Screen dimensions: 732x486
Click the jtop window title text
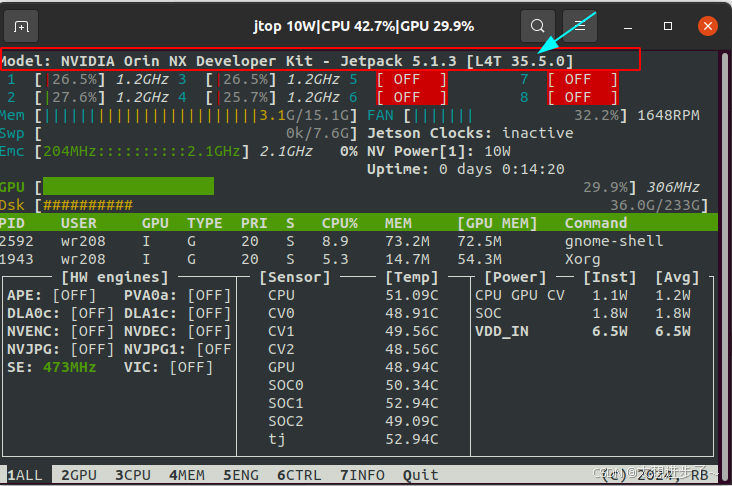pos(363,26)
